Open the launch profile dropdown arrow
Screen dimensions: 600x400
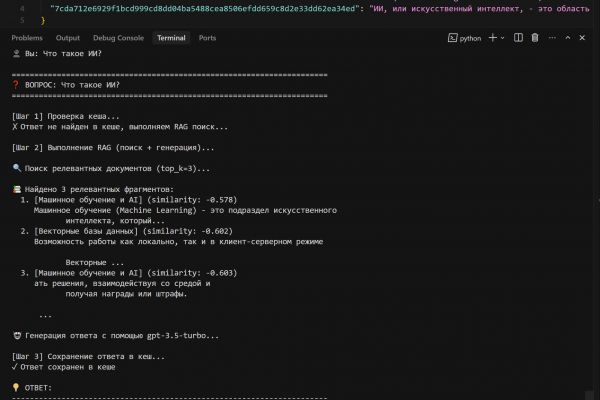click(x=502, y=38)
